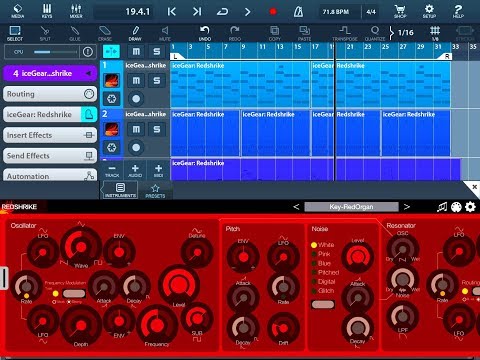This screenshot has height=360, width=480.
Task: Open the Transpose function
Action: [345, 33]
